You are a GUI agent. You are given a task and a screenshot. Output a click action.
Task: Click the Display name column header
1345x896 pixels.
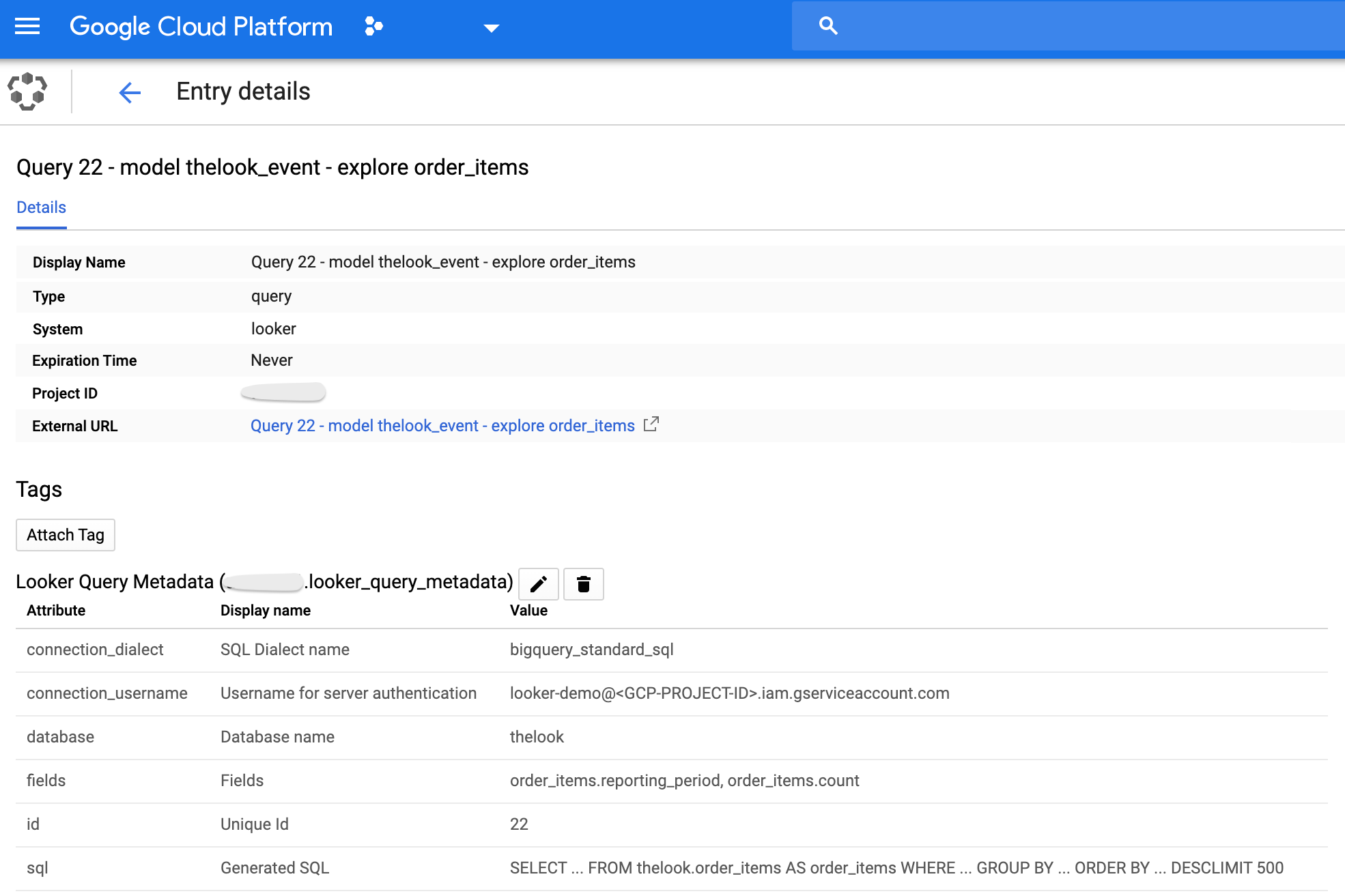pyautogui.click(x=266, y=610)
